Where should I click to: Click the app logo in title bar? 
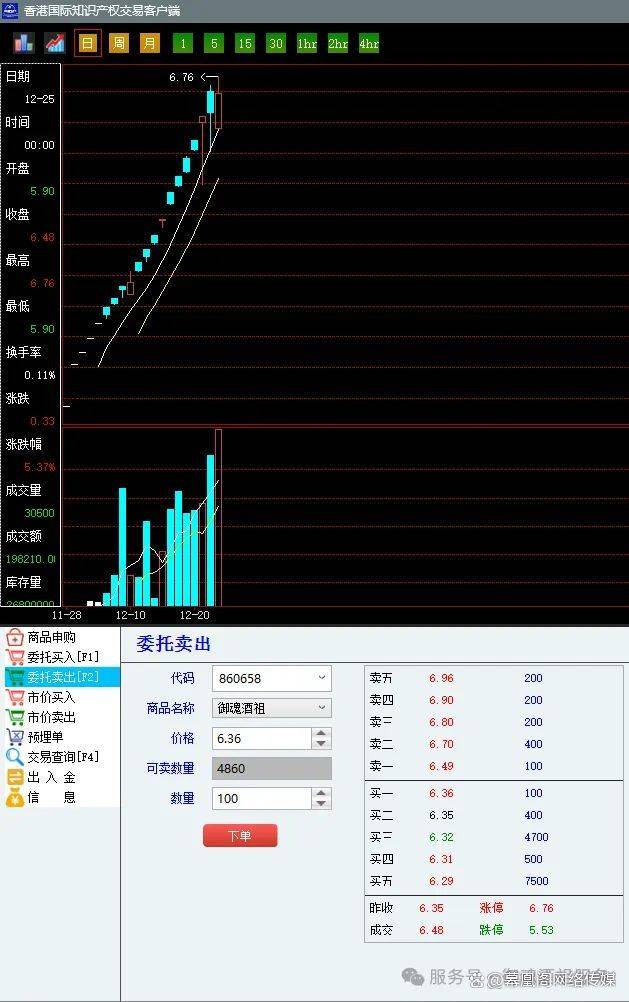pos(11,10)
